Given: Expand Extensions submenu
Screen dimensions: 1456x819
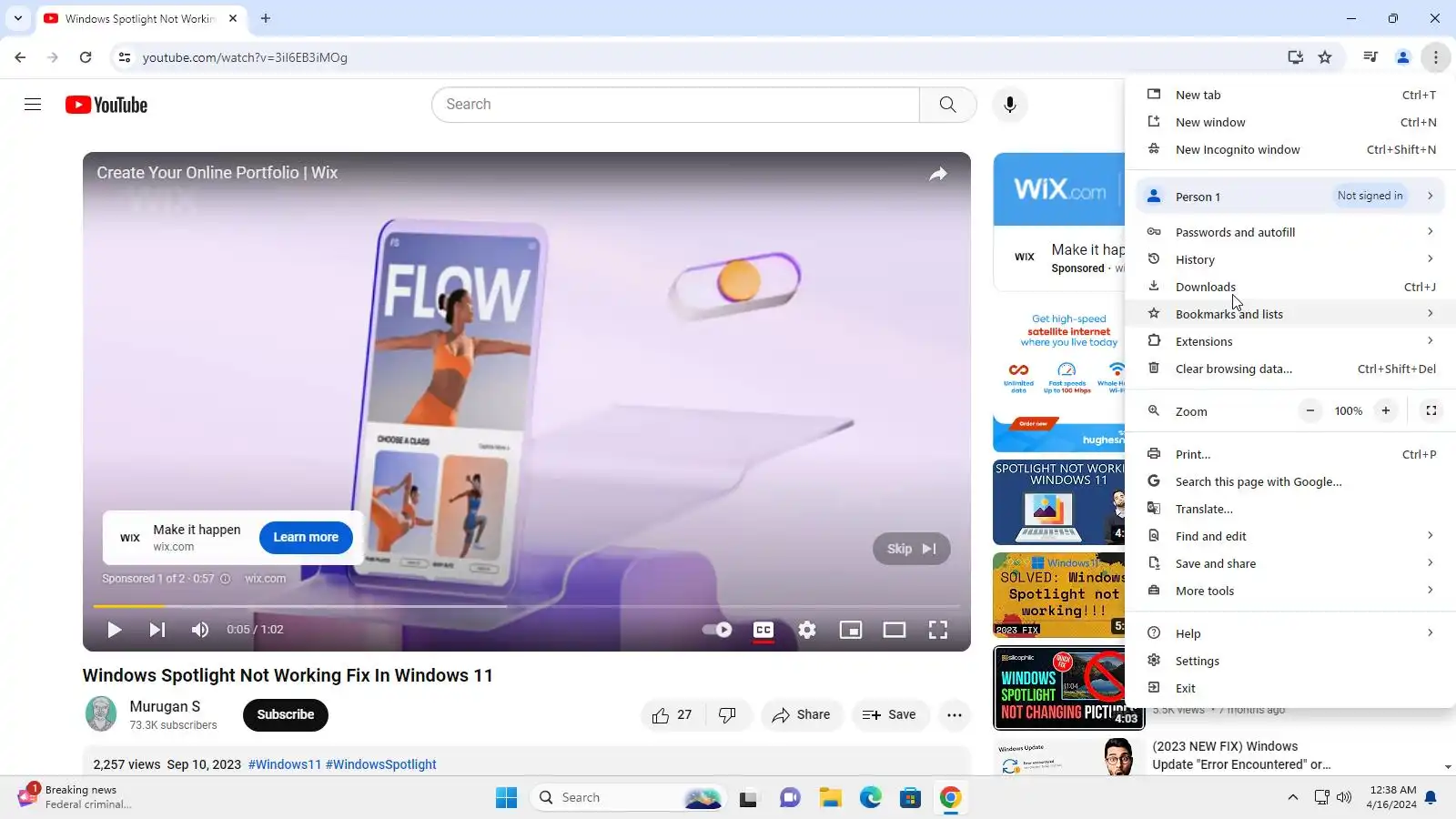Looking at the screenshot, I should (x=1290, y=341).
